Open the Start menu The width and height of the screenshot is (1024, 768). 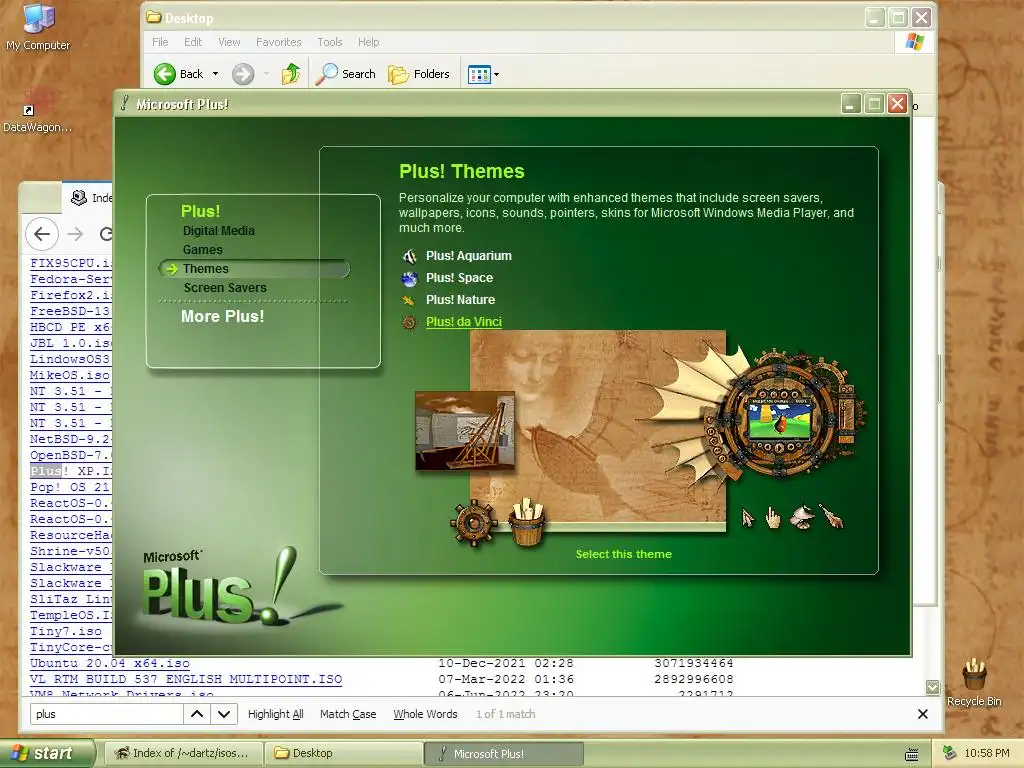[46, 754]
